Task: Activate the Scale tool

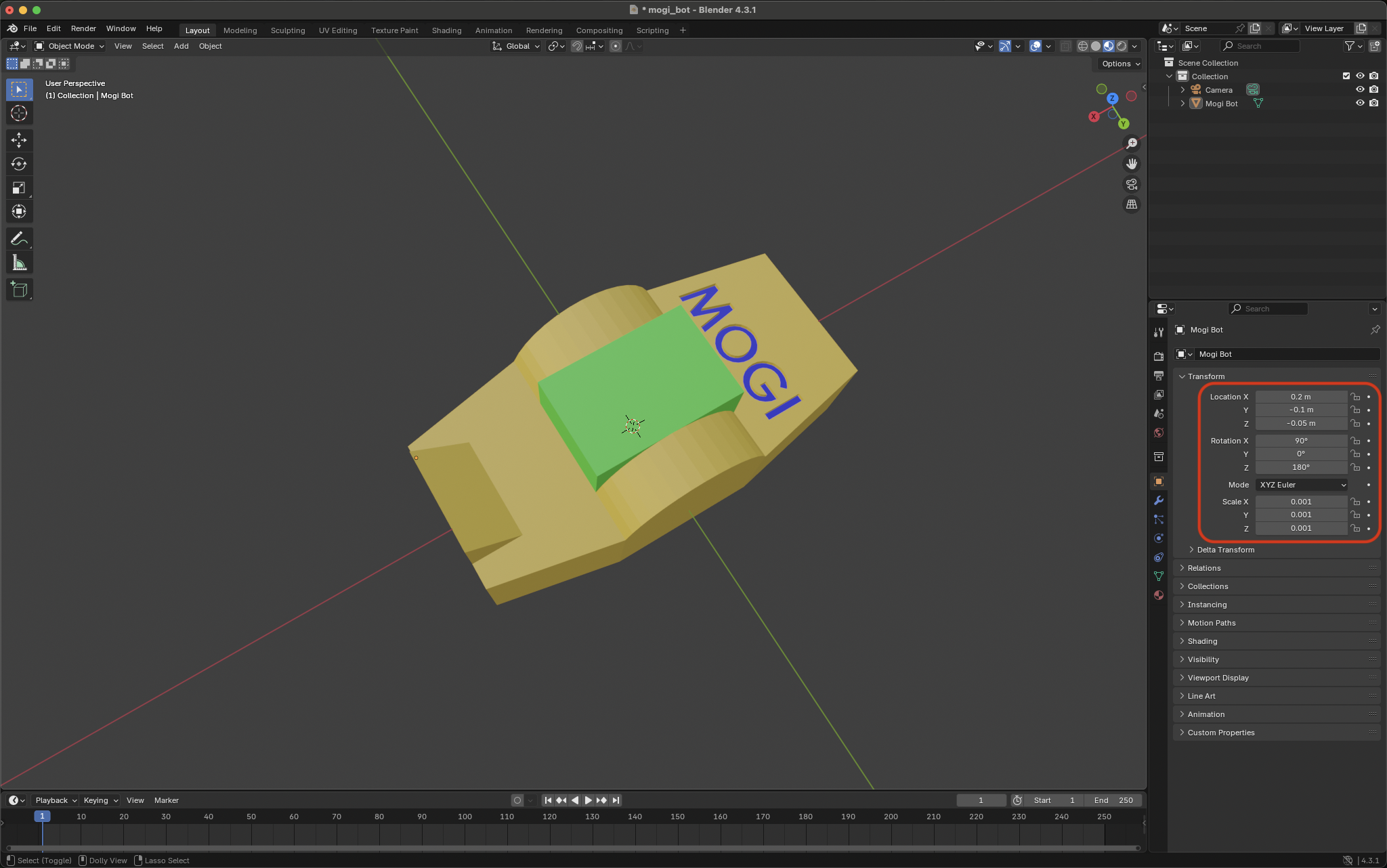Action: pos(19,188)
